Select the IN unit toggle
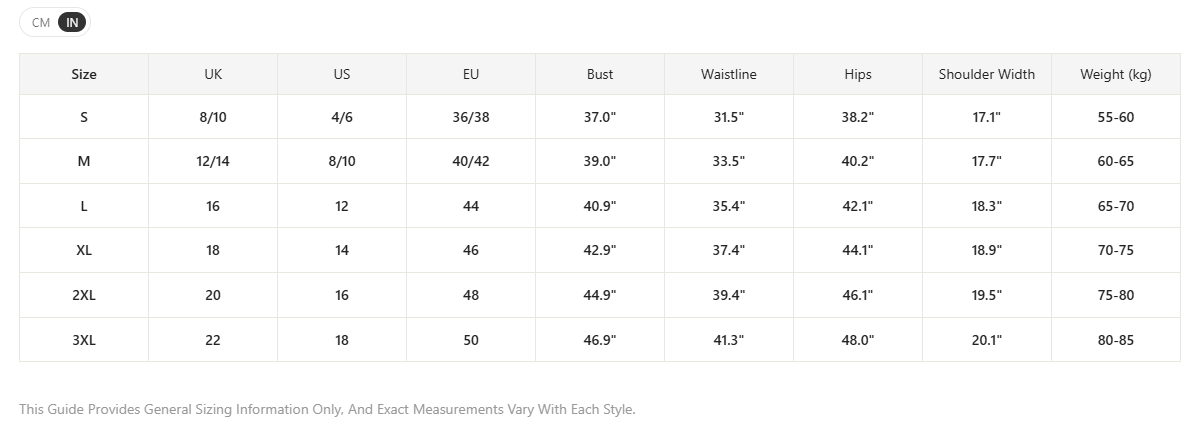 72,23
